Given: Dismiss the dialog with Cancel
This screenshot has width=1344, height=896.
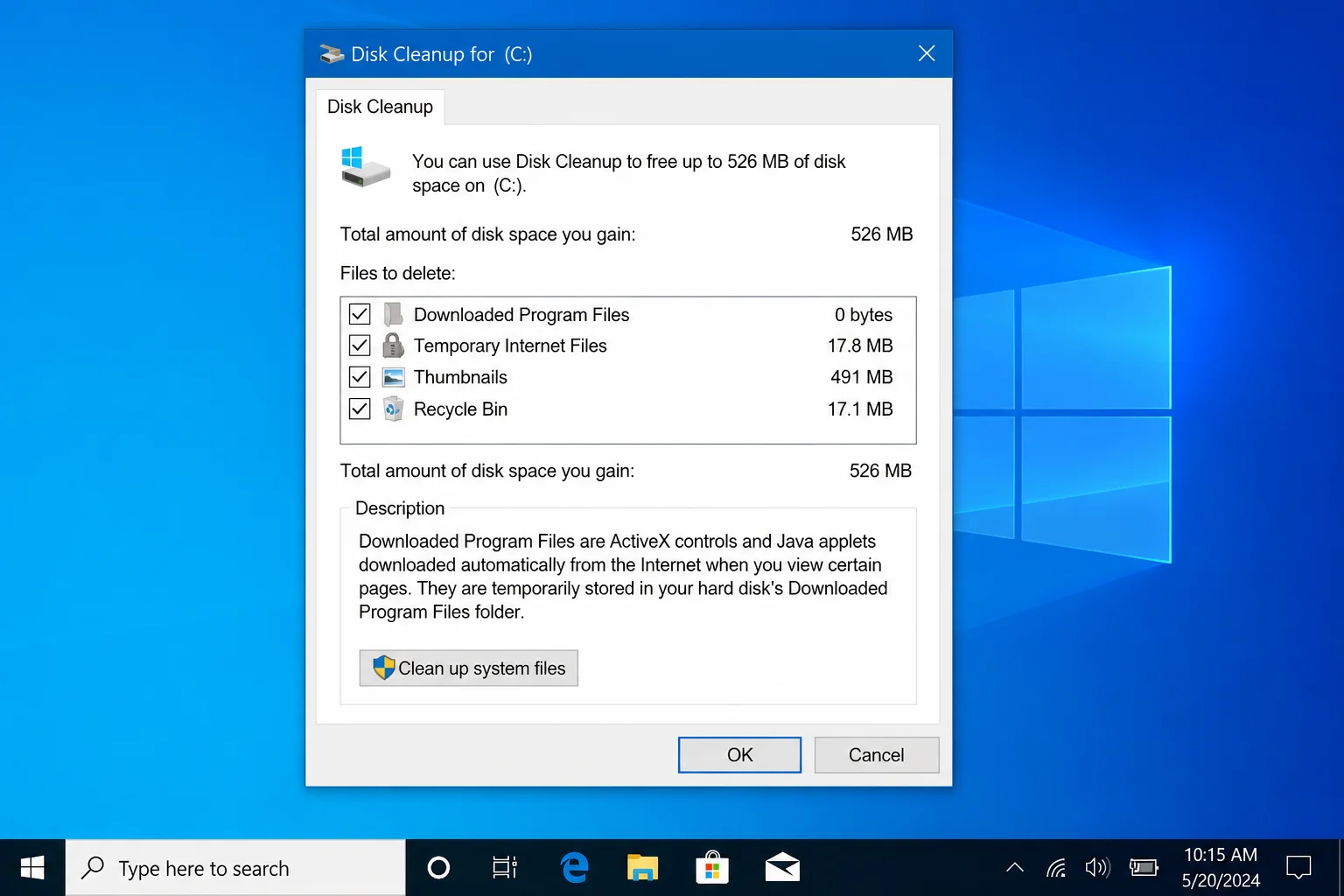Looking at the screenshot, I should pyautogui.click(x=877, y=755).
